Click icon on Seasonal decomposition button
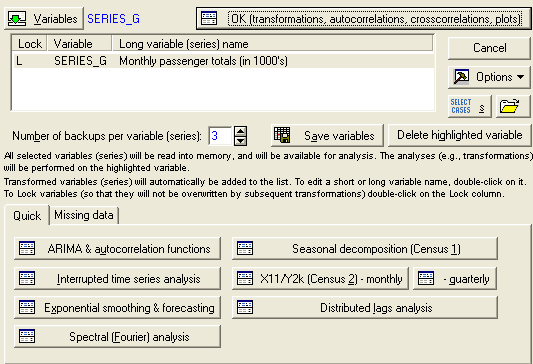 pyautogui.click(x=245, y=248)
